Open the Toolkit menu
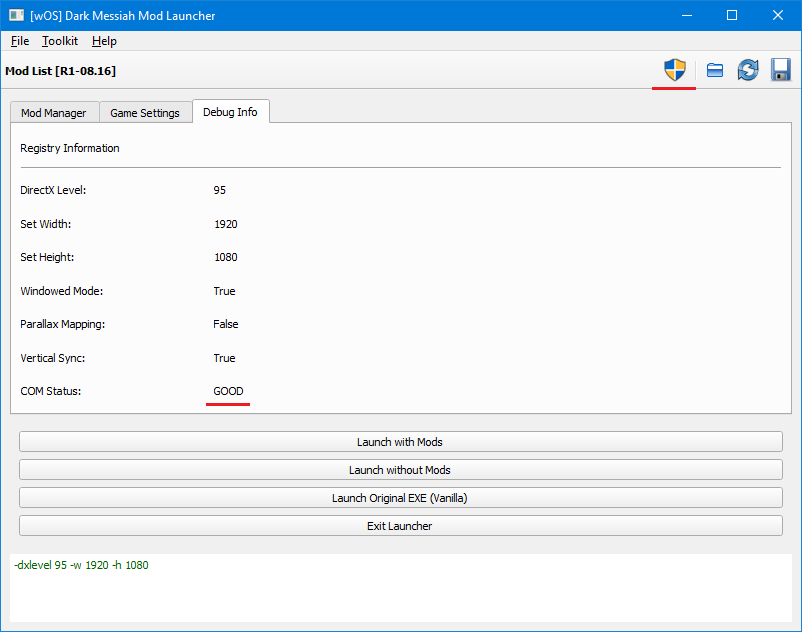 pos(60,41)
